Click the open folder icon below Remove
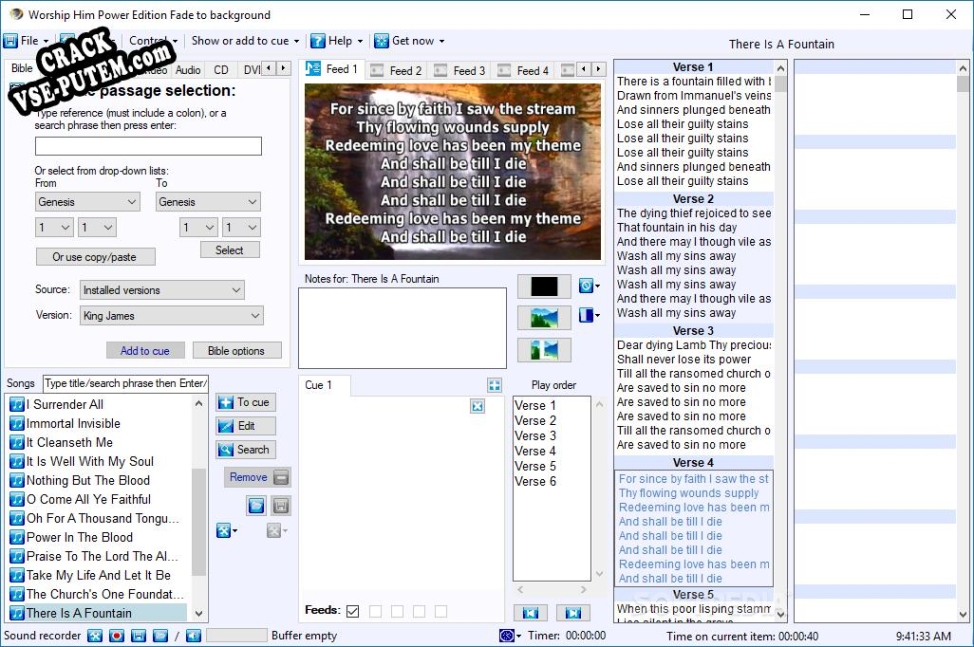The width and height of the screenshot is (974, 647). click(256, 505)
